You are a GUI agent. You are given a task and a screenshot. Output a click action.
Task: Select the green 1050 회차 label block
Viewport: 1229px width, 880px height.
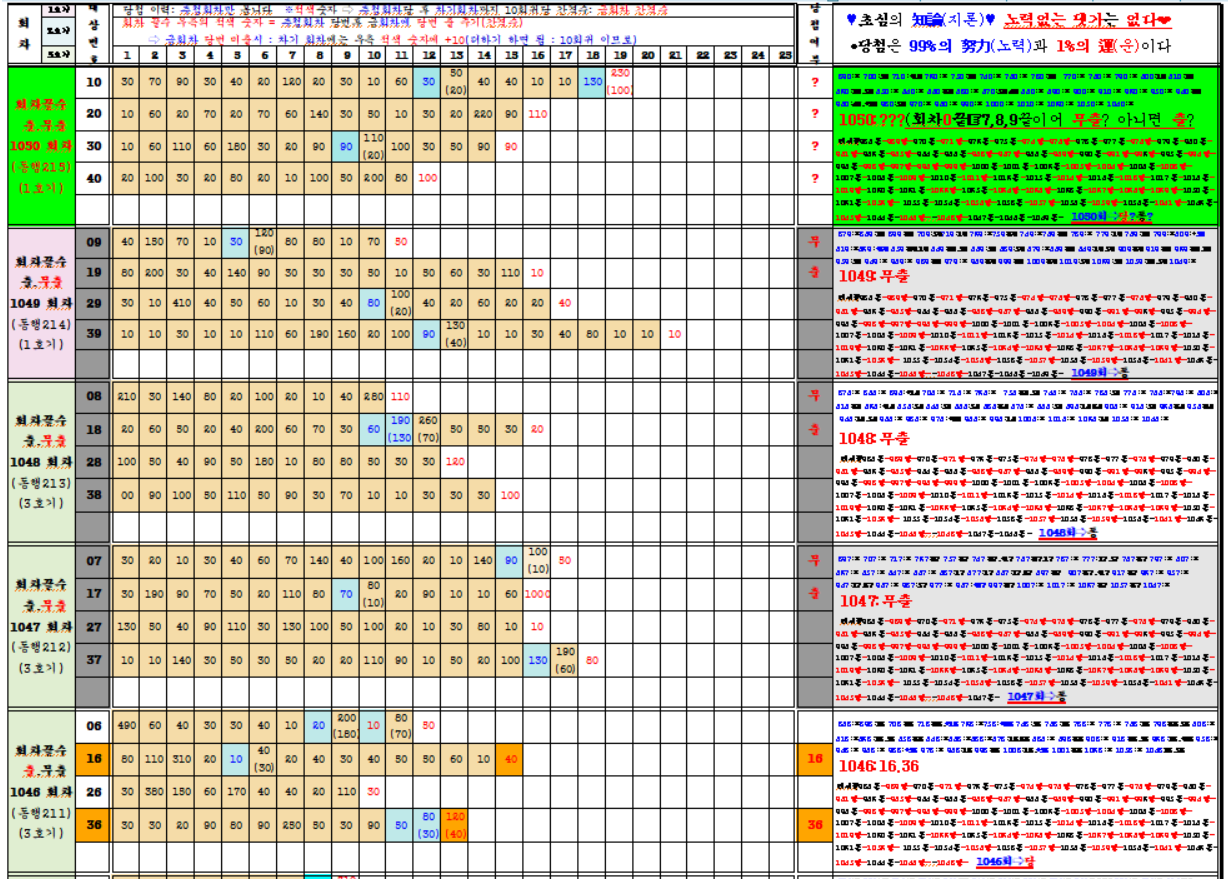40,145
